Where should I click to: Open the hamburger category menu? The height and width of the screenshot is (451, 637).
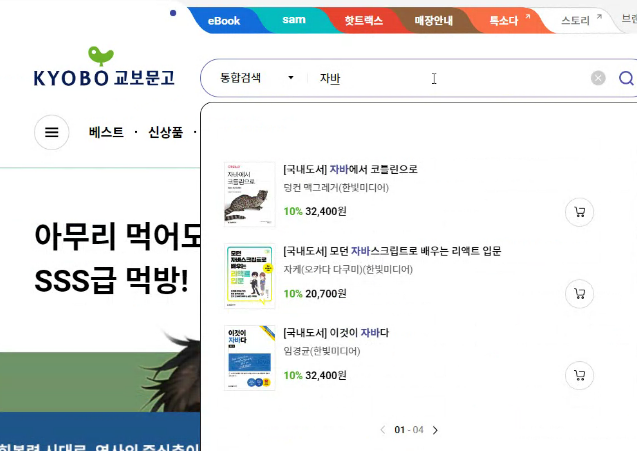click(x=52, y=132)
